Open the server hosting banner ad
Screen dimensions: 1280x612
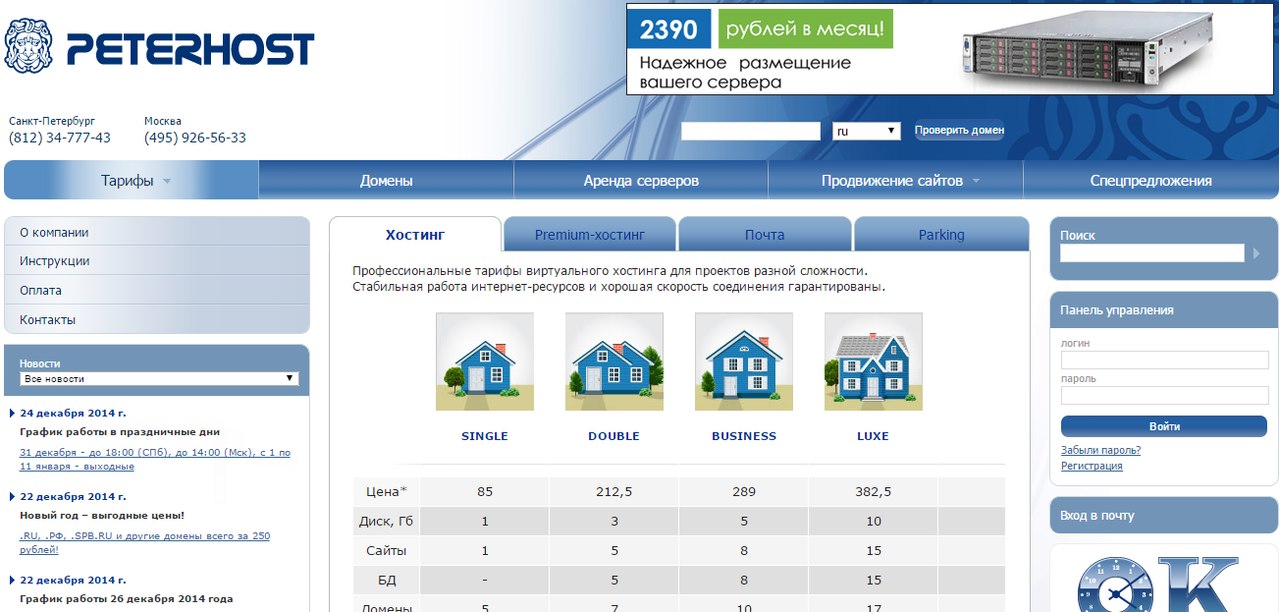tap(948, 50)
